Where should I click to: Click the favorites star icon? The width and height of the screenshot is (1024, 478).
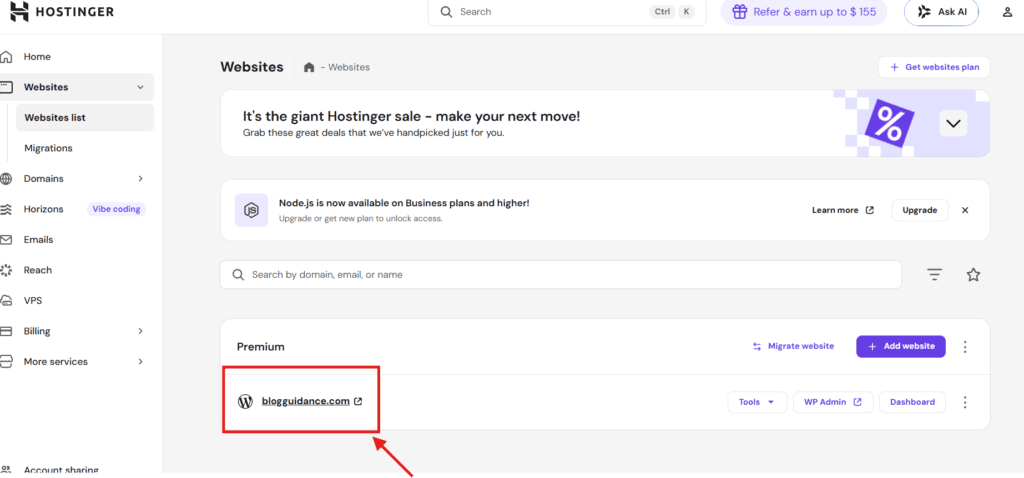click(x=973, y=275)
